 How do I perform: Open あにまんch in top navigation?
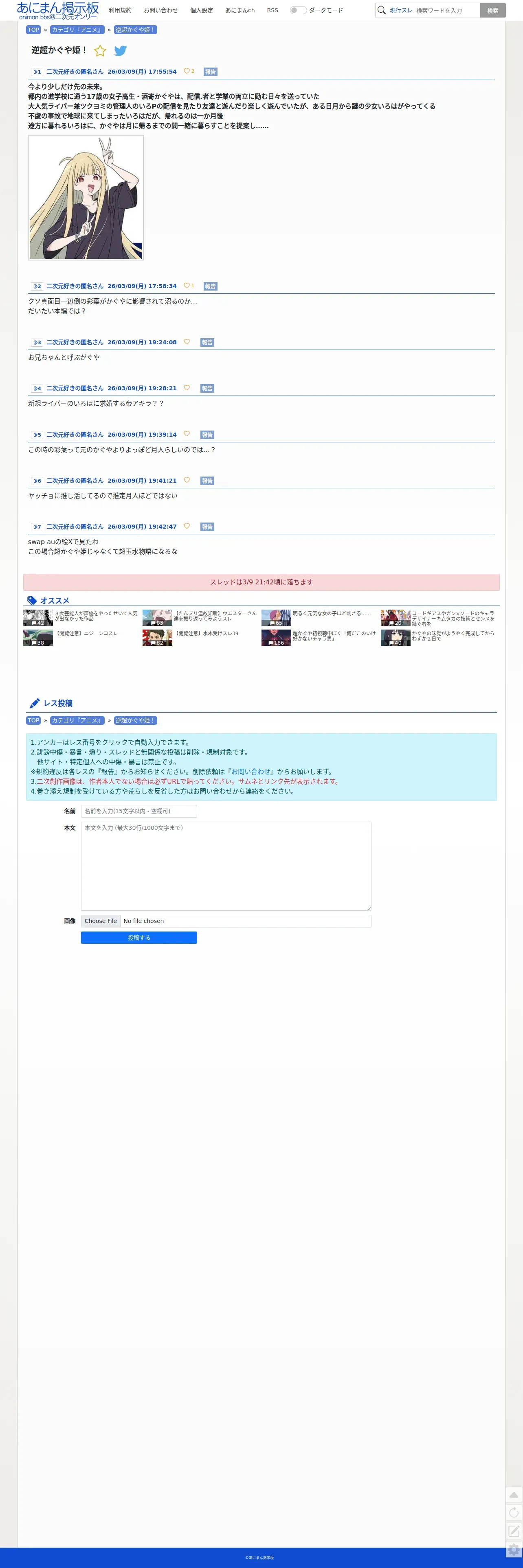coord(240,10)
